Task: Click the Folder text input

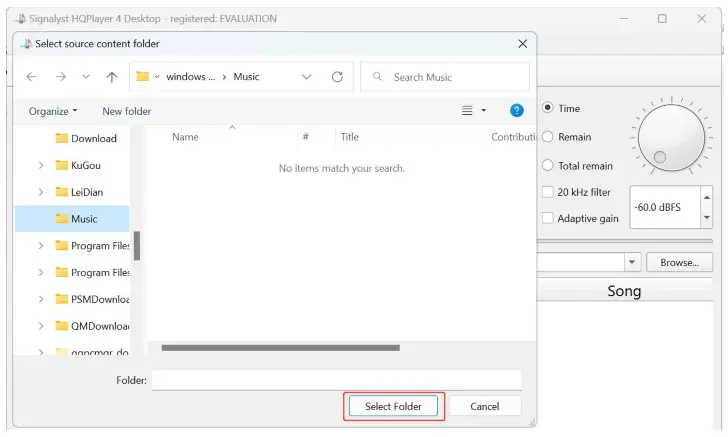Action: (x=337, y=380)
